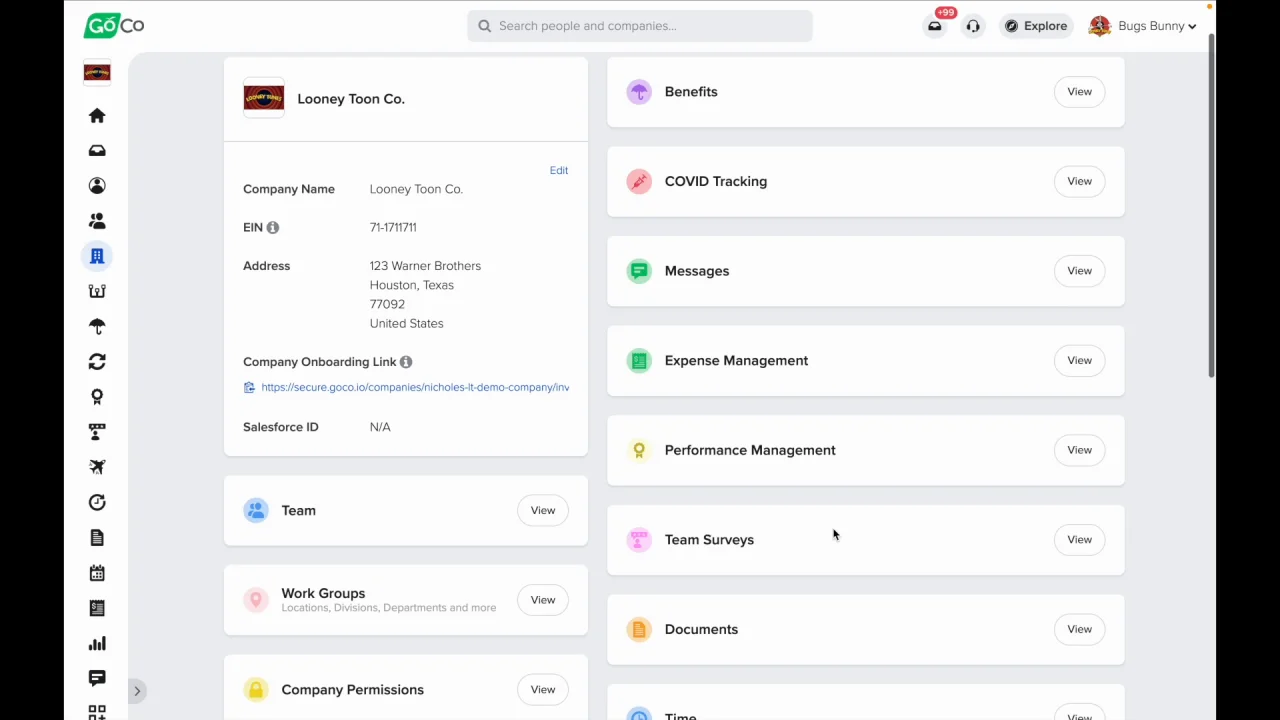Open the profile circle sidebar icon

[x=97, y=186]
